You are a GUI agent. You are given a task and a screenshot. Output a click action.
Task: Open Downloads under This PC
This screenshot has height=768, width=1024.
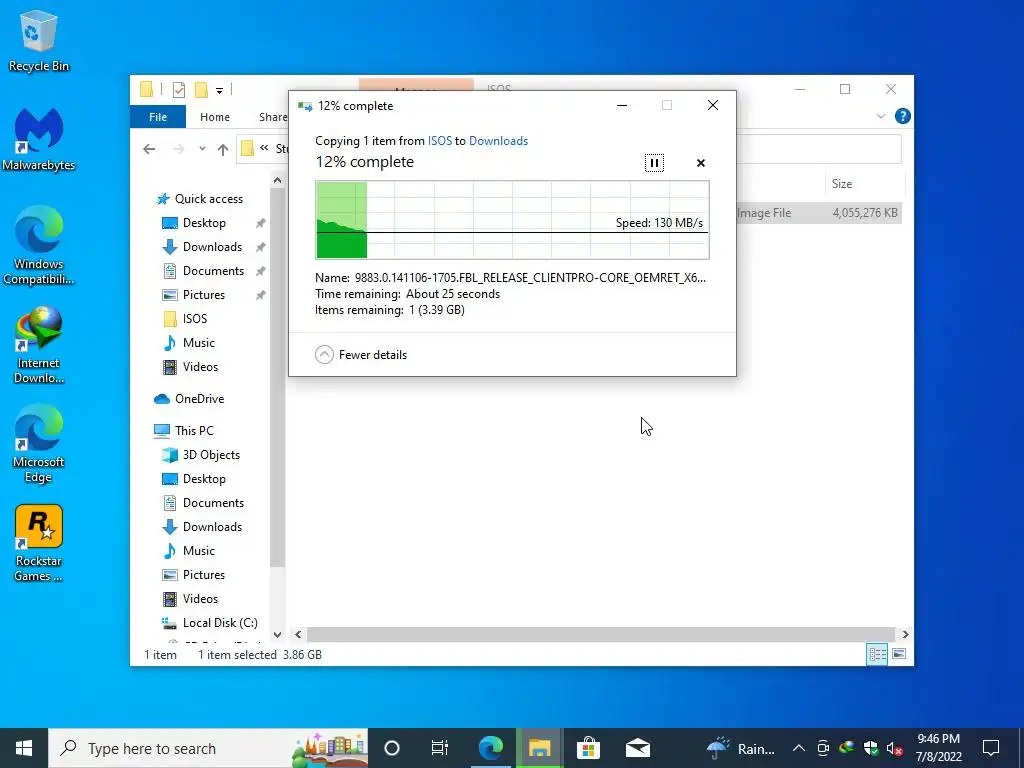click(202, 527)
